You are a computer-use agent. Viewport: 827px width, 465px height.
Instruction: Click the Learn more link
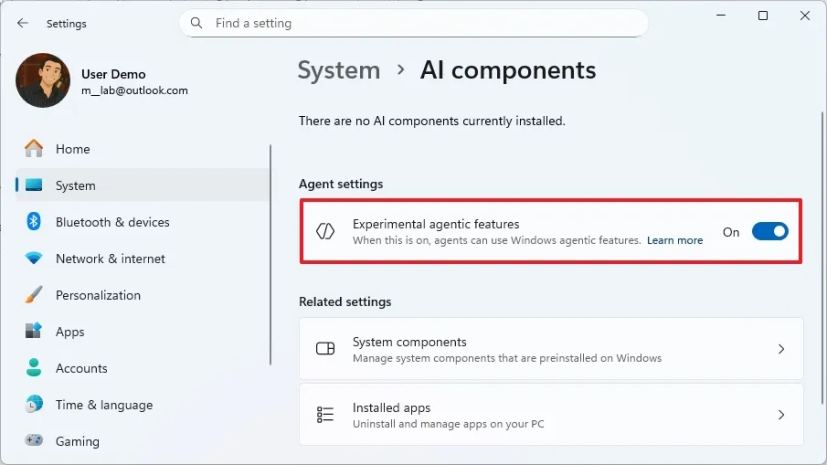(x=674, y=240)
